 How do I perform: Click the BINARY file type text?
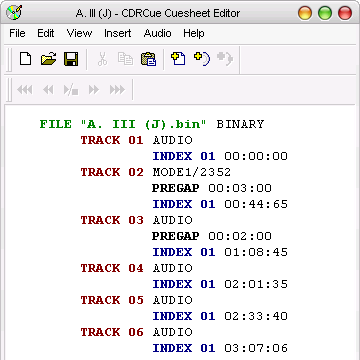(240, 124)
